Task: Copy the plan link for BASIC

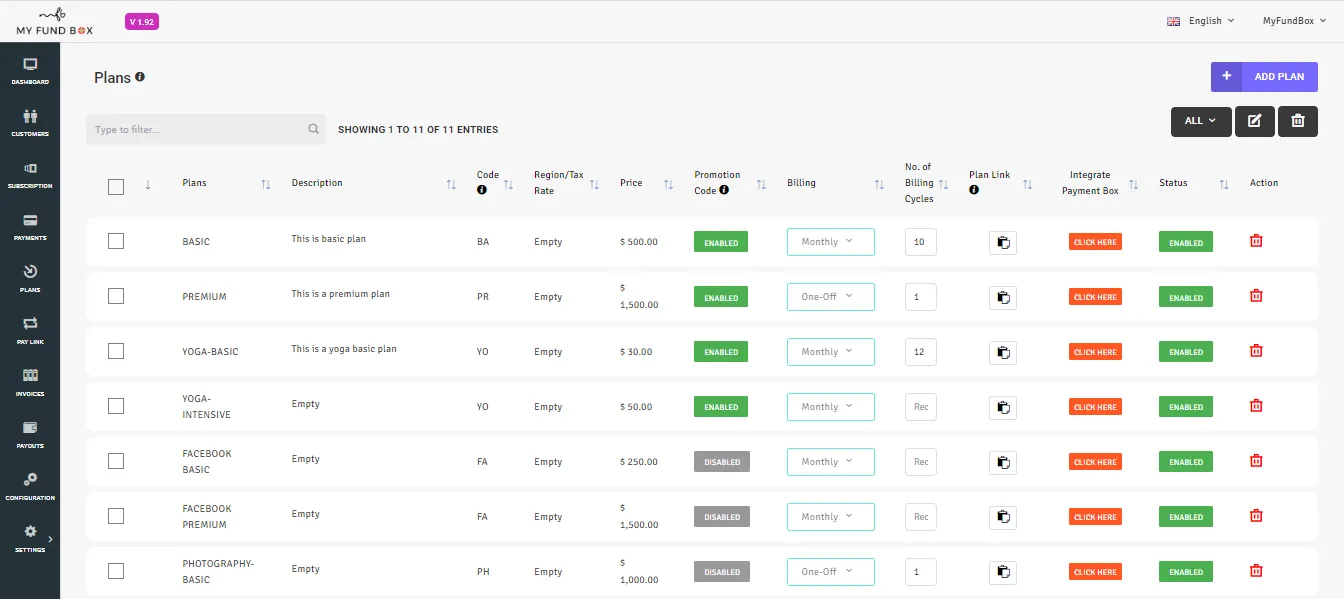Action: tap(1003, 242)
